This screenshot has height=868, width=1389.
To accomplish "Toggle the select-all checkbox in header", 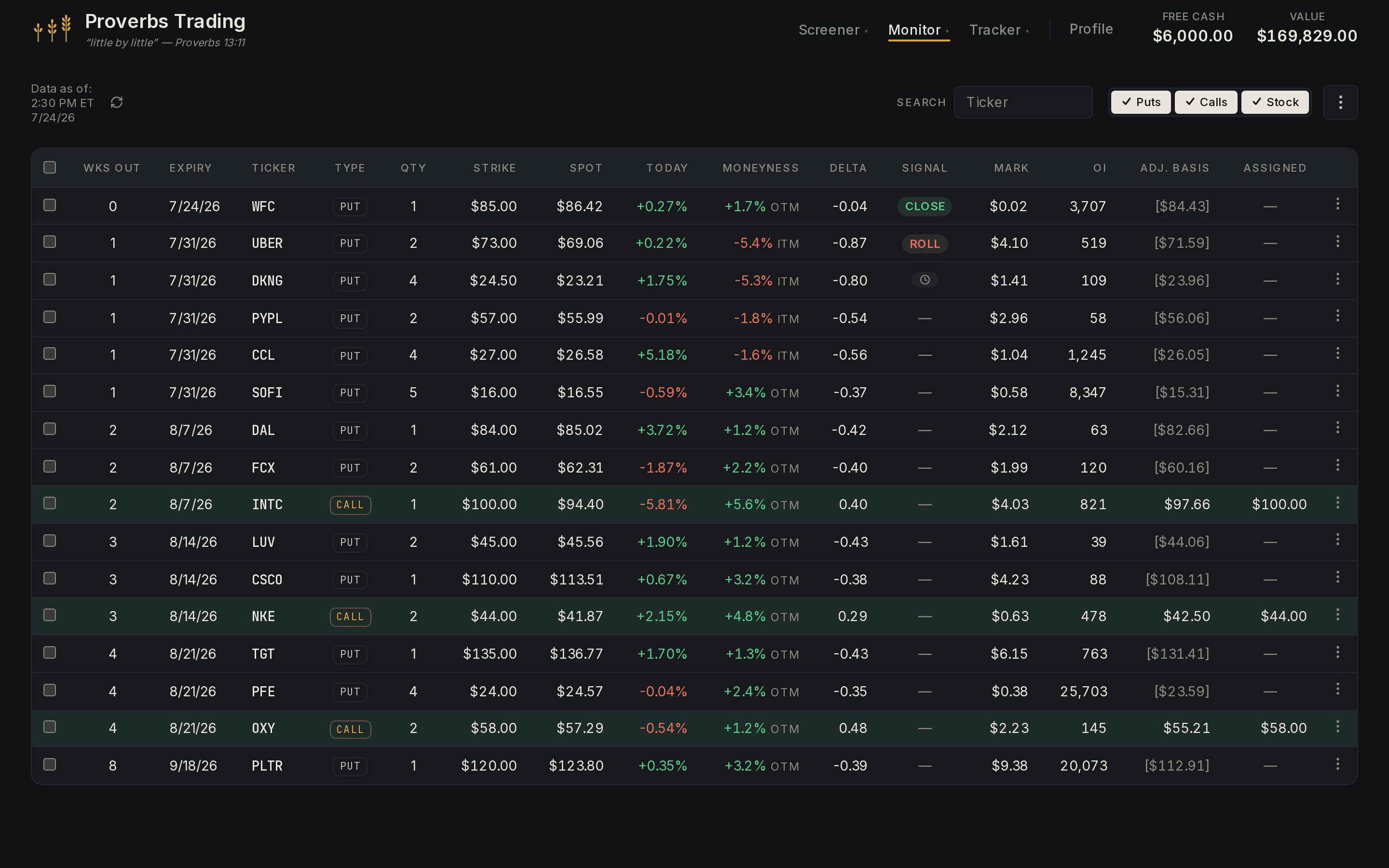I will (x=50, y=167).
